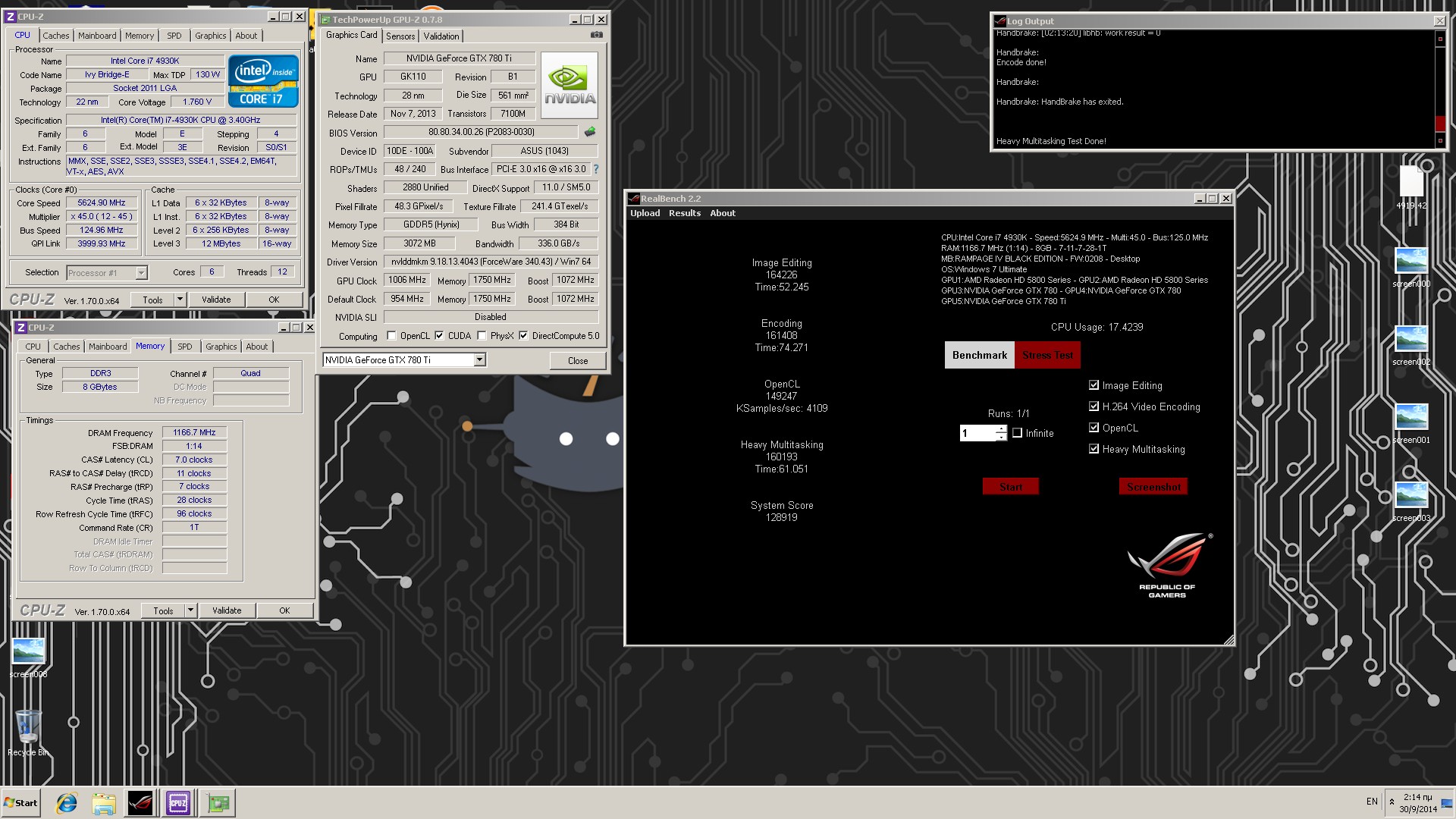Viewport: 1456px width, 819px height.
Task: Click the Republic of Gamers logo
Action: [1168, 565]
